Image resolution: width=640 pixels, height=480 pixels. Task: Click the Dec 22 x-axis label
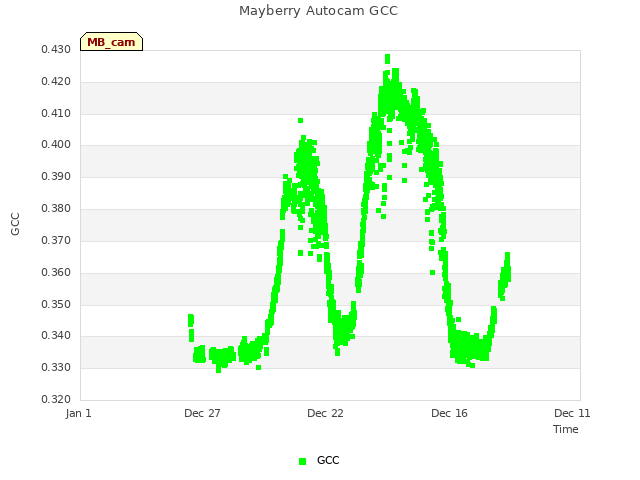pos(325,413)
